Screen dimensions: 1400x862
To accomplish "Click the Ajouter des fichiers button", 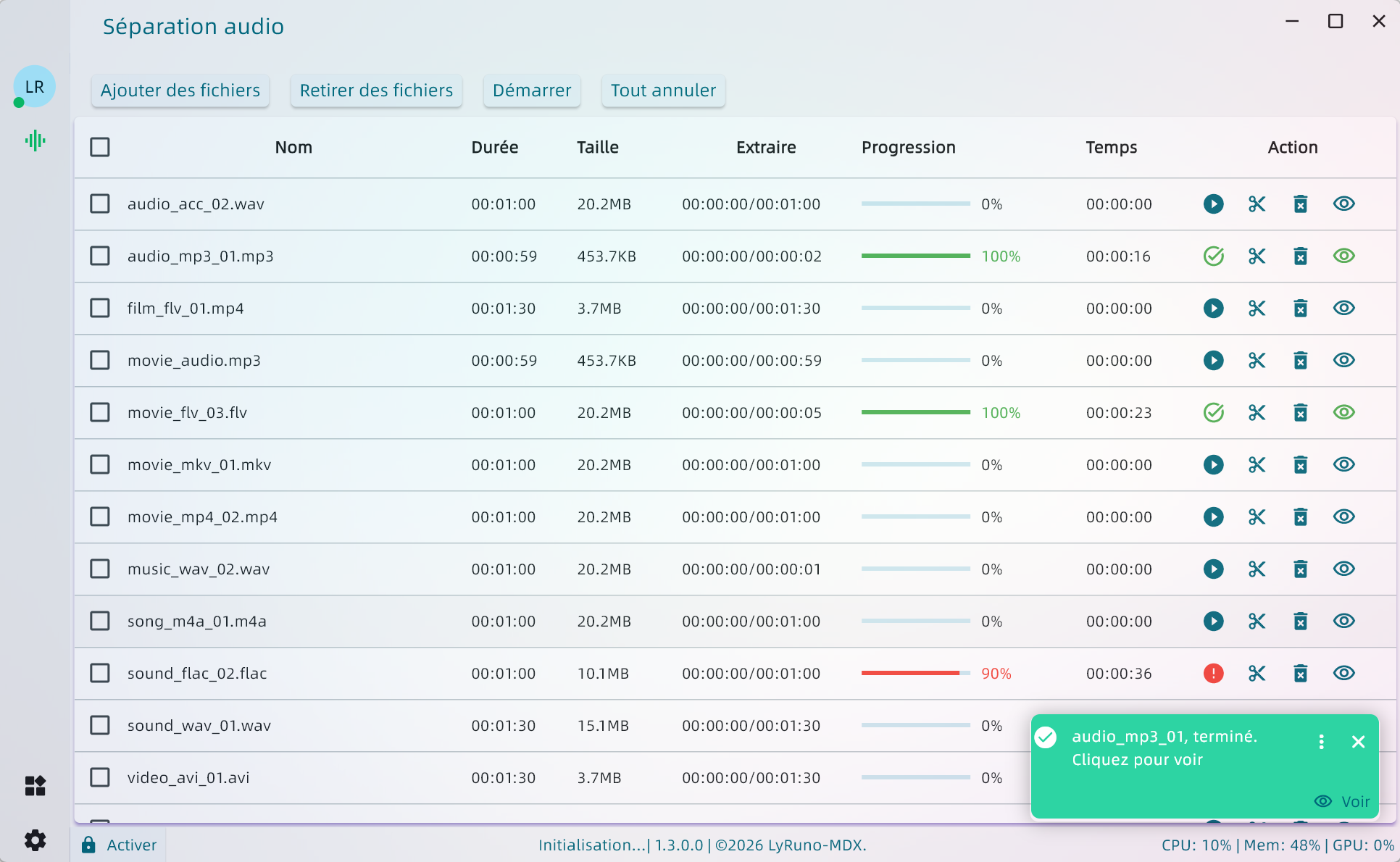I will click(x=180, y=91).
